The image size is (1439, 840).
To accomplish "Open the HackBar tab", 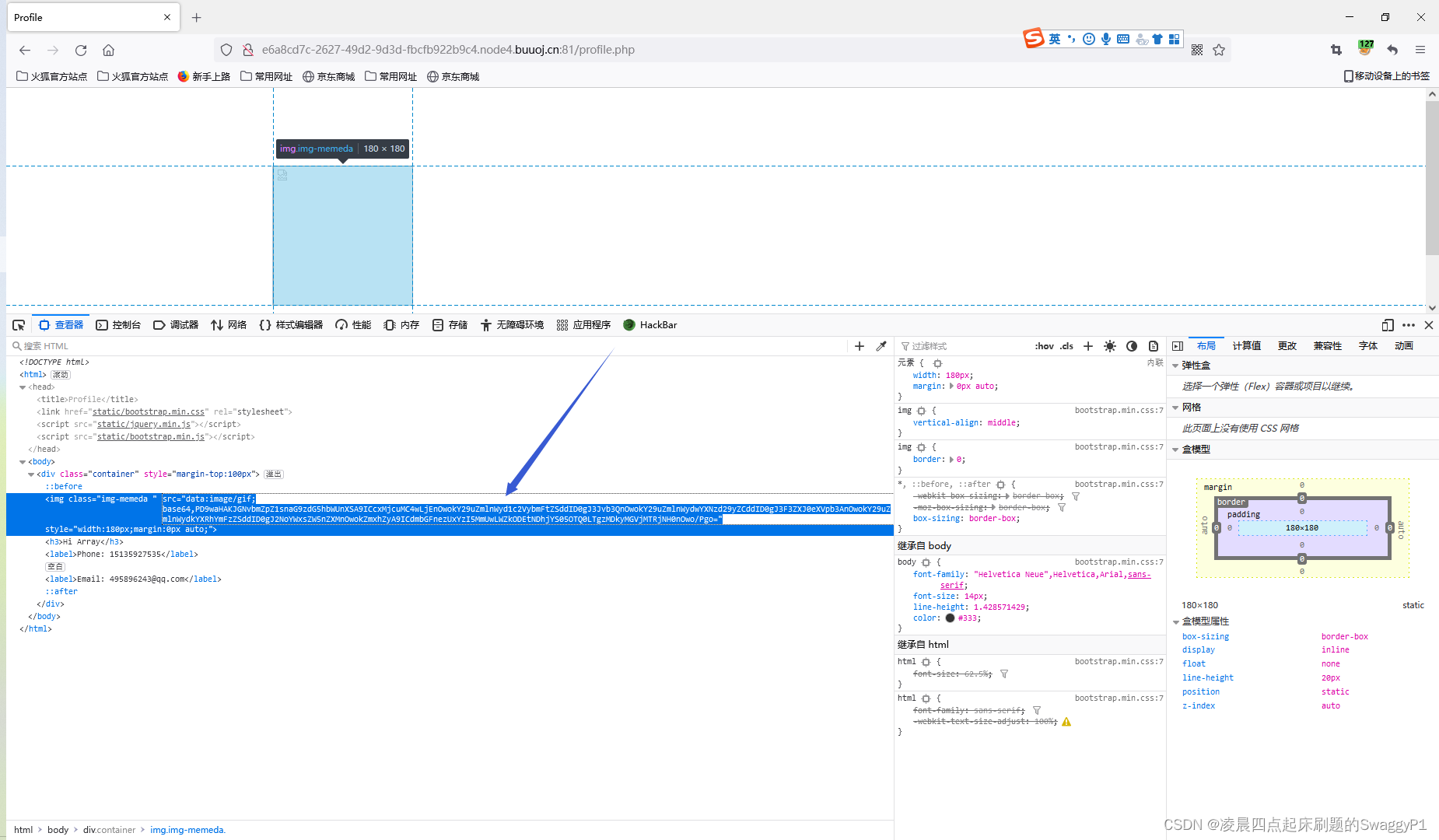I will (x=650, y=325).
